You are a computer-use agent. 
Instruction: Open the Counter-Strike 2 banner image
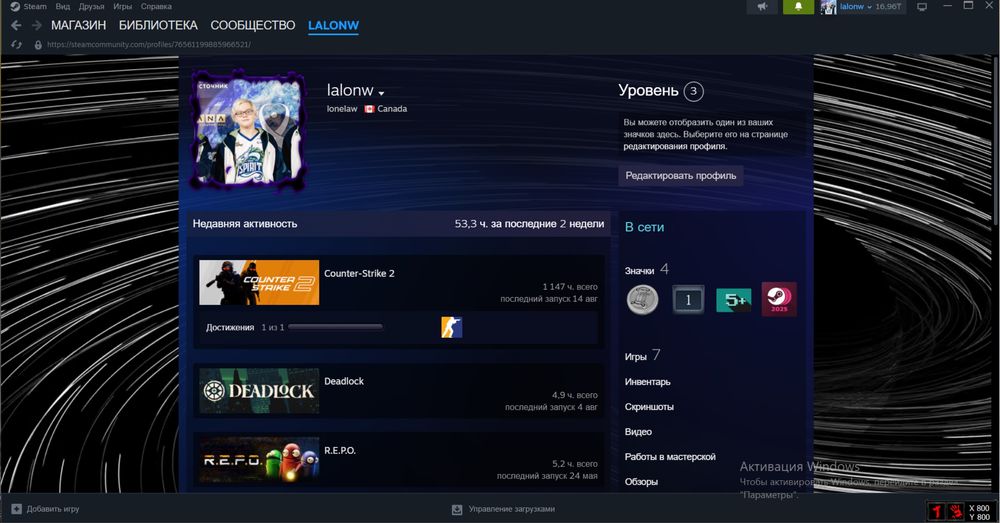pos(259,283)
